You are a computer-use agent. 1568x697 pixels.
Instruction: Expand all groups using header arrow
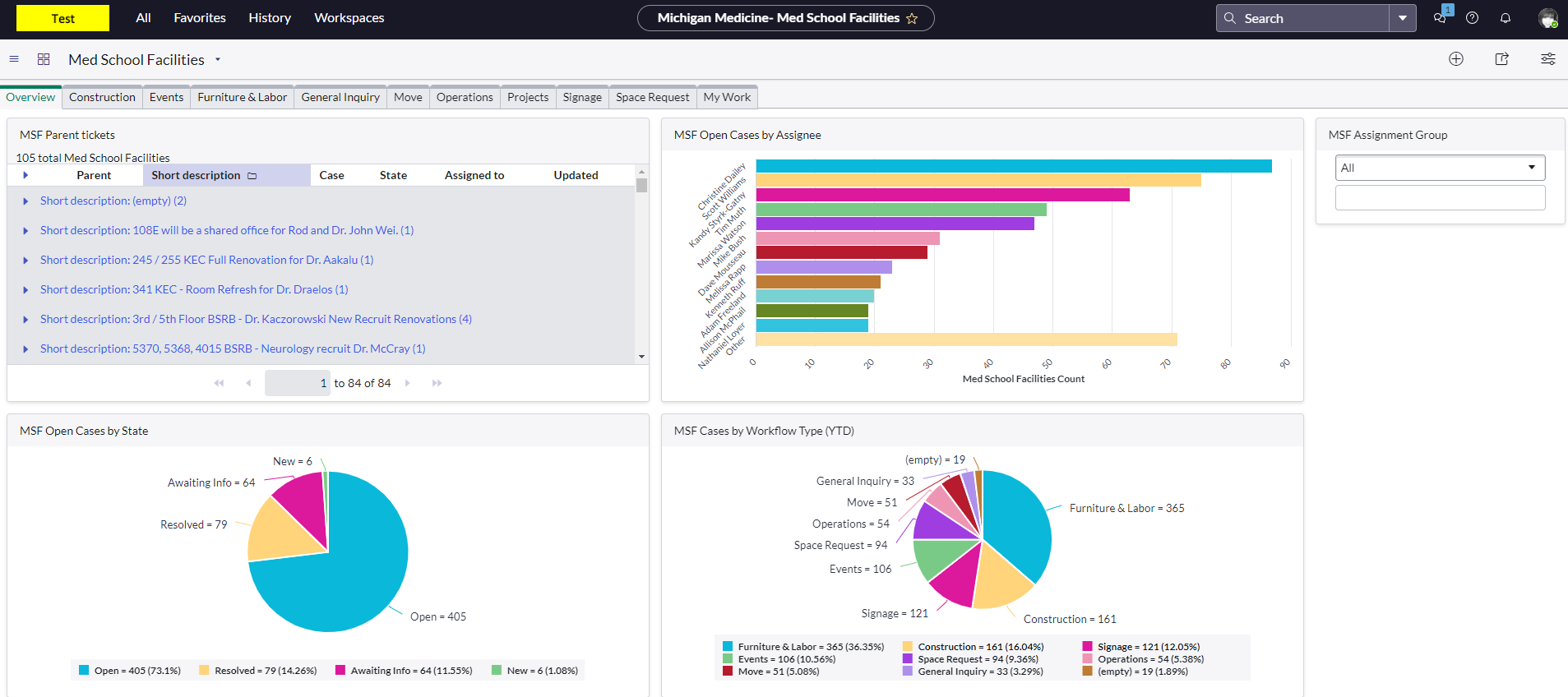click(x=25, y=175)
